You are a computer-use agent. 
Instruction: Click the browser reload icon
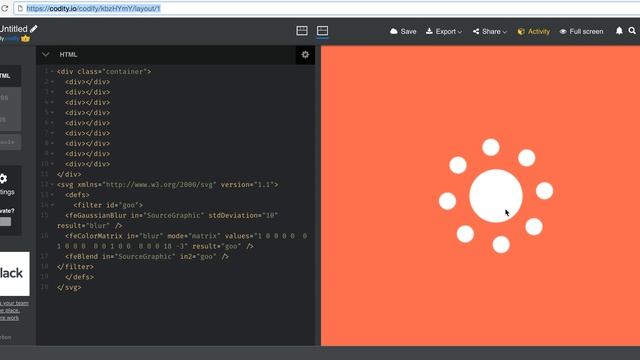[4, 8]
